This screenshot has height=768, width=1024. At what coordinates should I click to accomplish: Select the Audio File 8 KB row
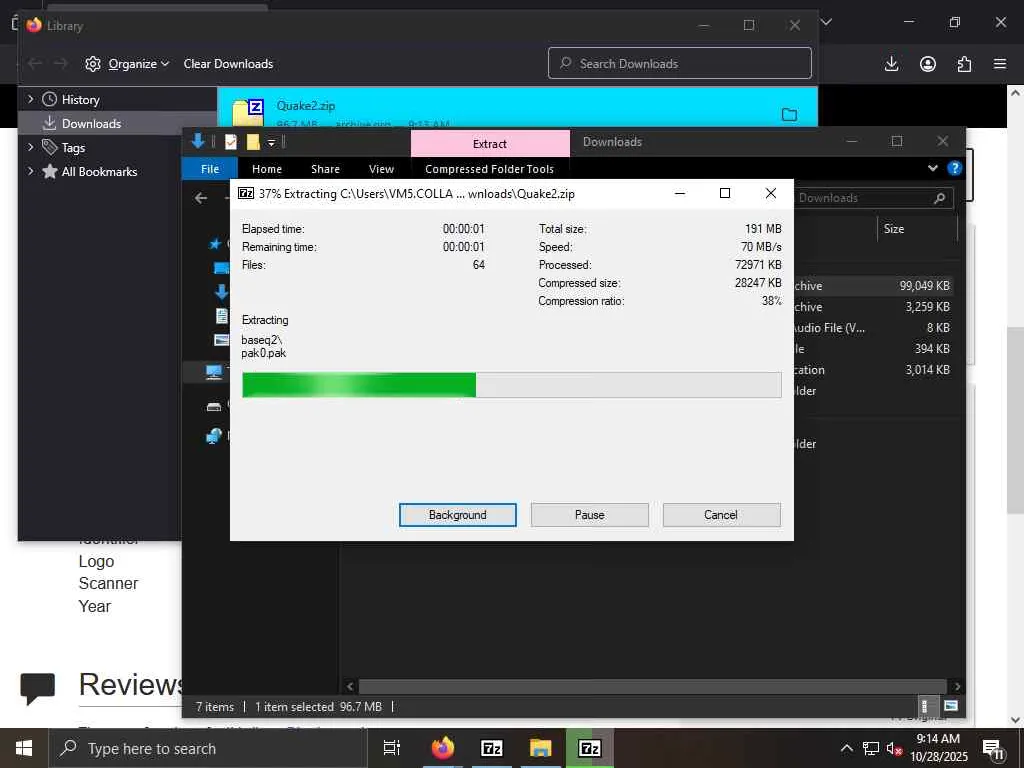point(872,327)
